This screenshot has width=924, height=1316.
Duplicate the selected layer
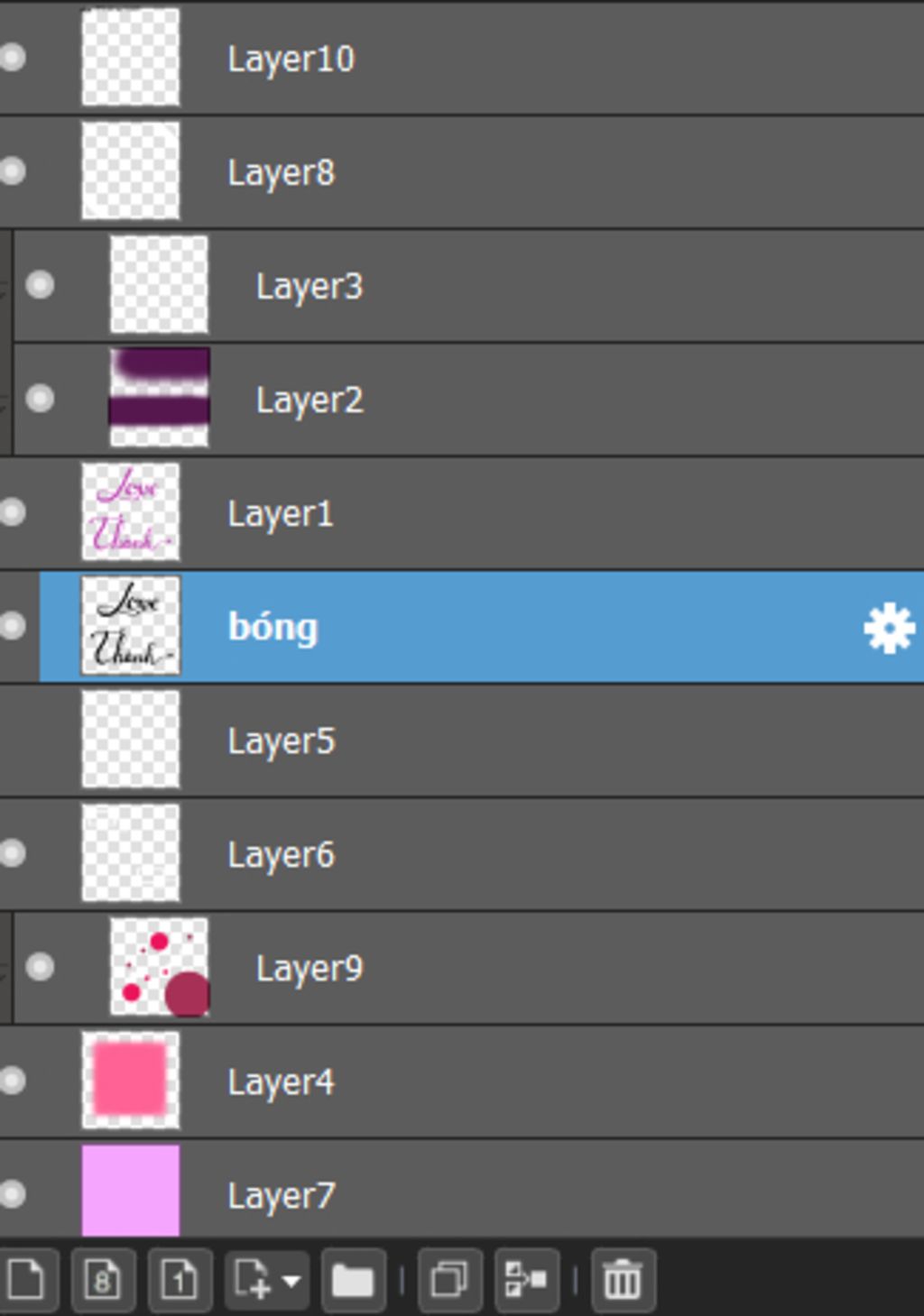pyautogui.click(x=449, y=1279)
